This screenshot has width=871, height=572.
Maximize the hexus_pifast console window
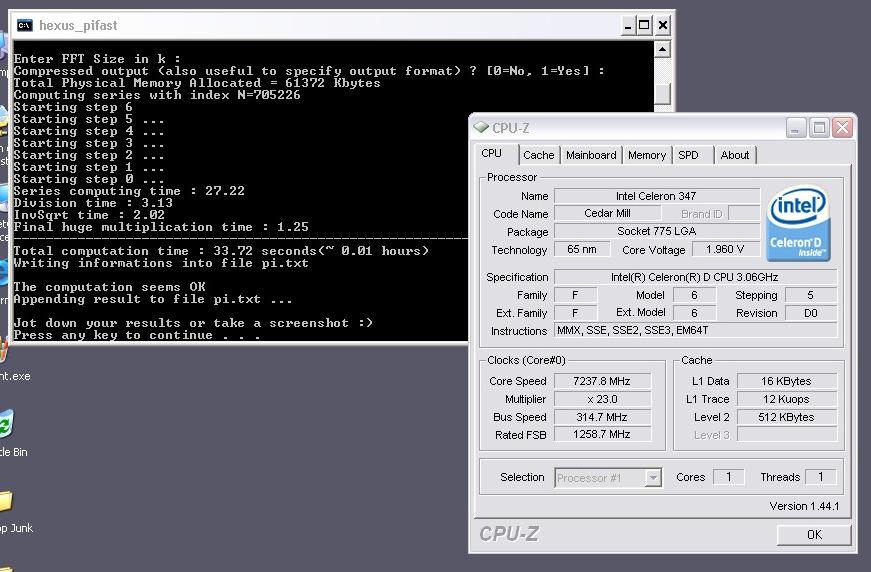644,26
